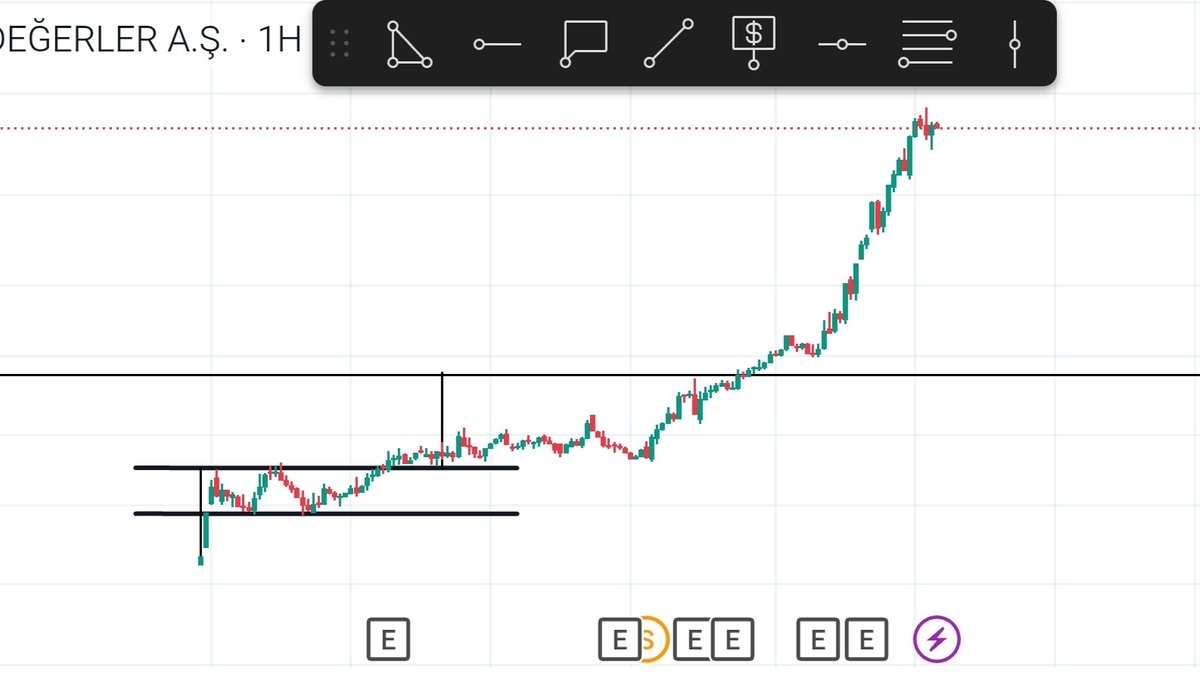Viewport: 1200px width, 679px height.
Task: Open the orange S split marker
Action: pos(652,638)
